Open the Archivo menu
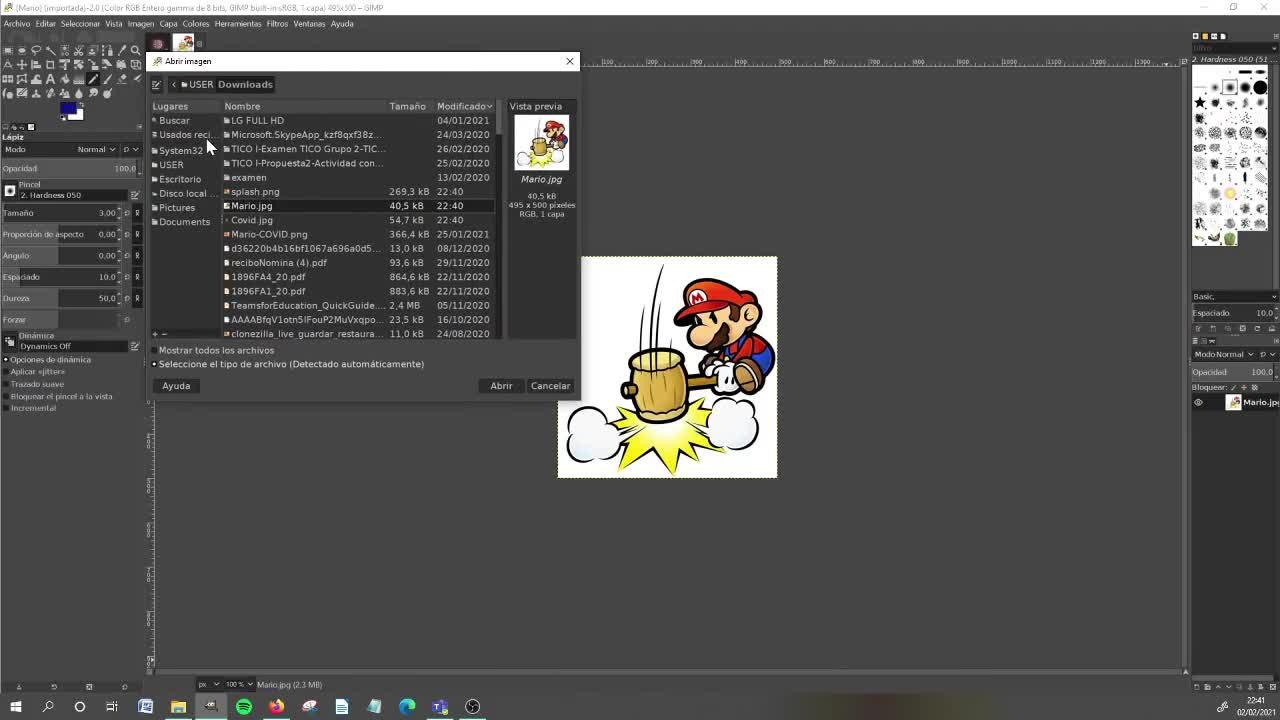This screenshot has width=1280, height=720. (x=17, y=24)
